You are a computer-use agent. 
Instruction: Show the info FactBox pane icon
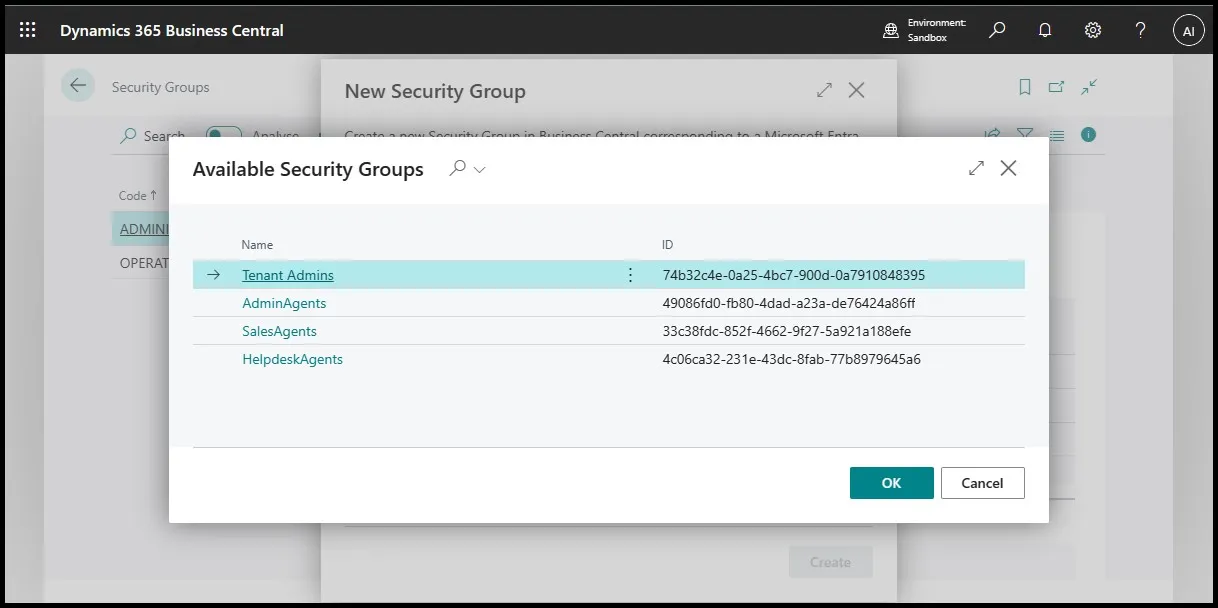click(1089, 134)
